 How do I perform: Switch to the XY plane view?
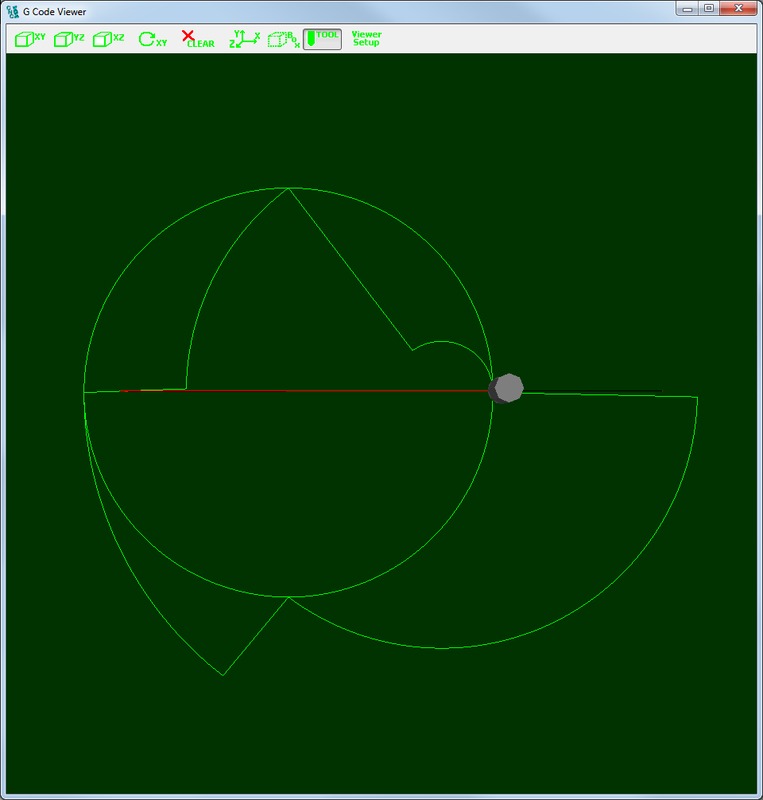(30, 39)
